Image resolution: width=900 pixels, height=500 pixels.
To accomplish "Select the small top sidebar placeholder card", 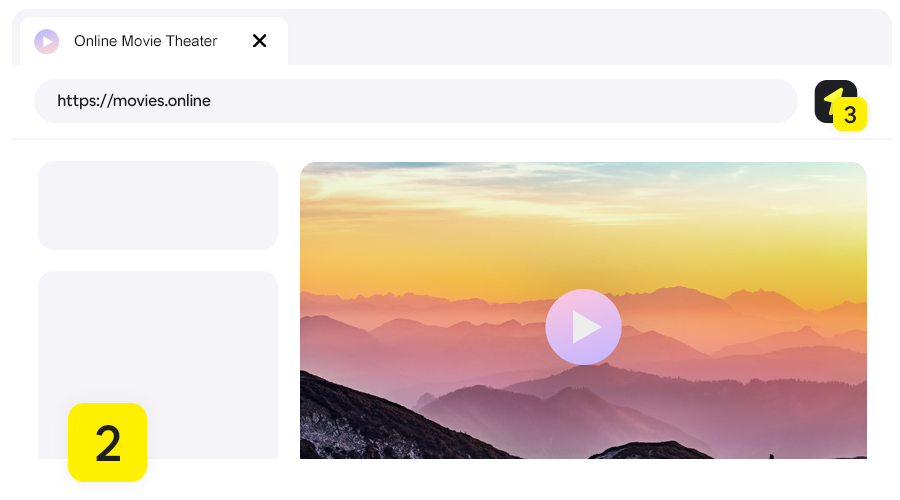I will [x=158, y=205].
